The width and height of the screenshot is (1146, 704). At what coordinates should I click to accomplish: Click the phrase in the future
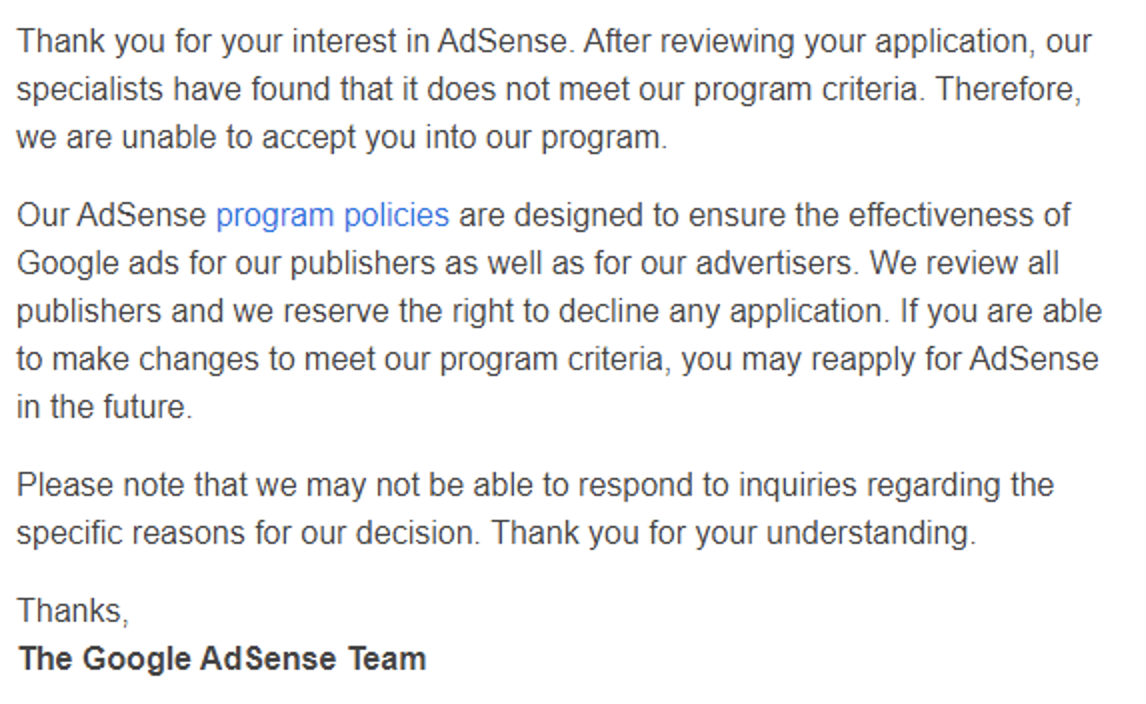tap(105, 407)
